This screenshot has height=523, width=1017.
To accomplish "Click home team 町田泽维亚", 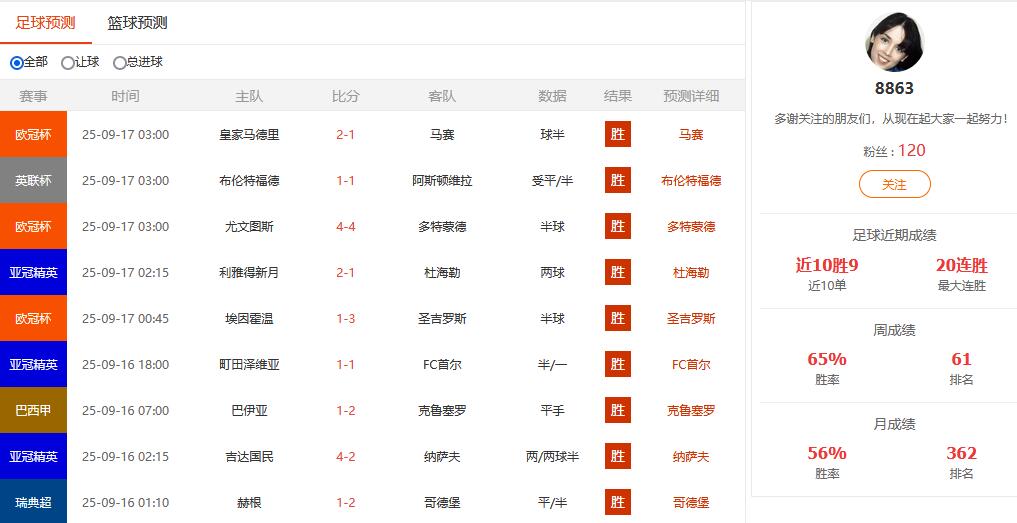I will pos(249,365).
